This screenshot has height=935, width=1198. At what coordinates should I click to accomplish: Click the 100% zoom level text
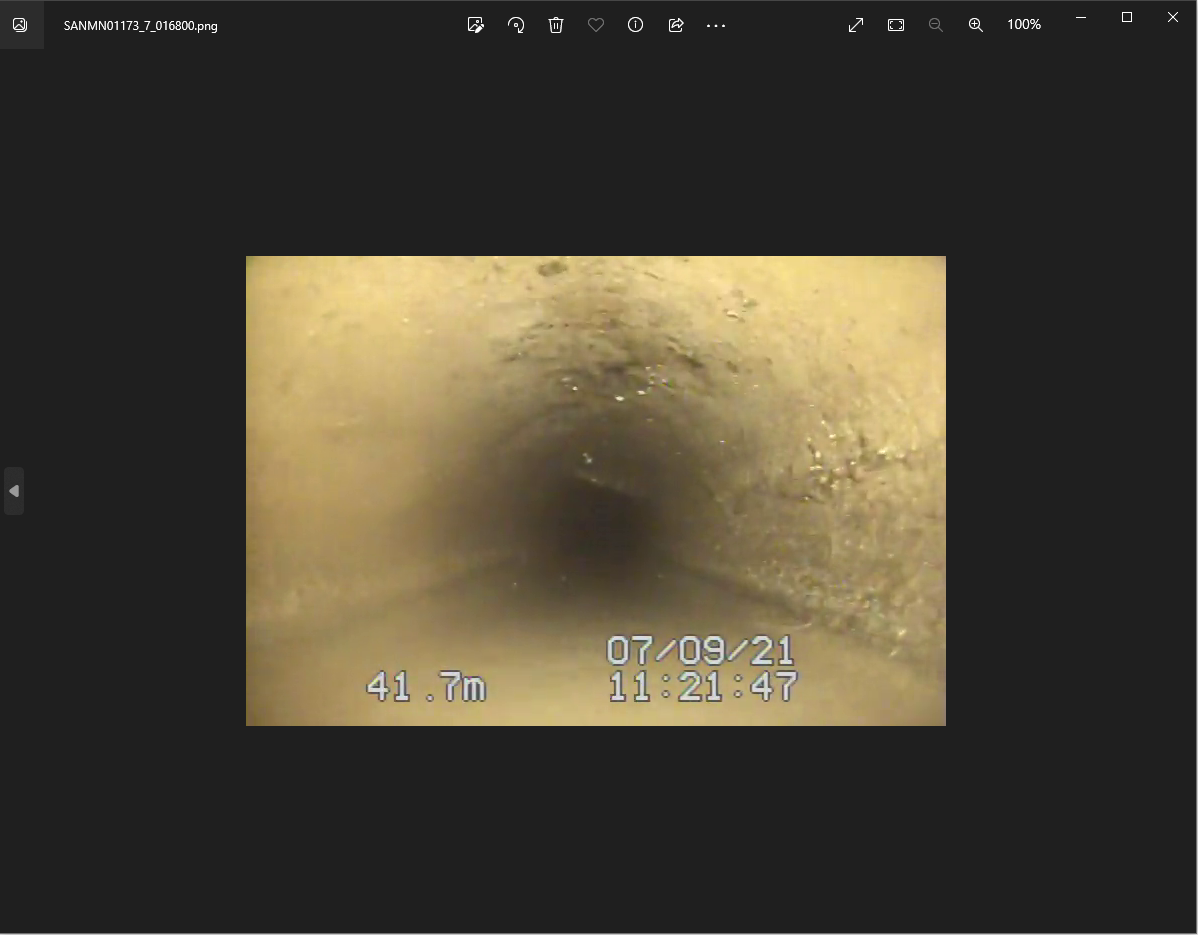click(1024, 24)
